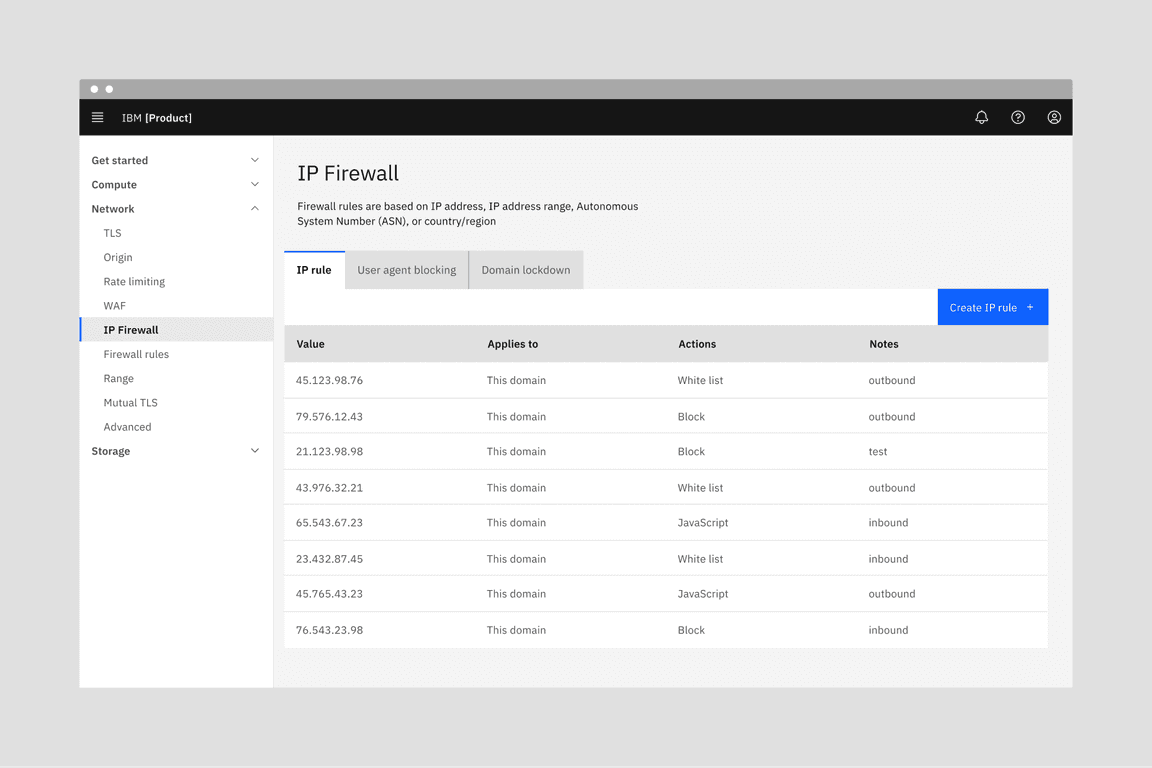Click Create IP rule button
Image resolution: width=1152 pixels, height=768 pixels.
pyautogui.click(x=992, y=307)
